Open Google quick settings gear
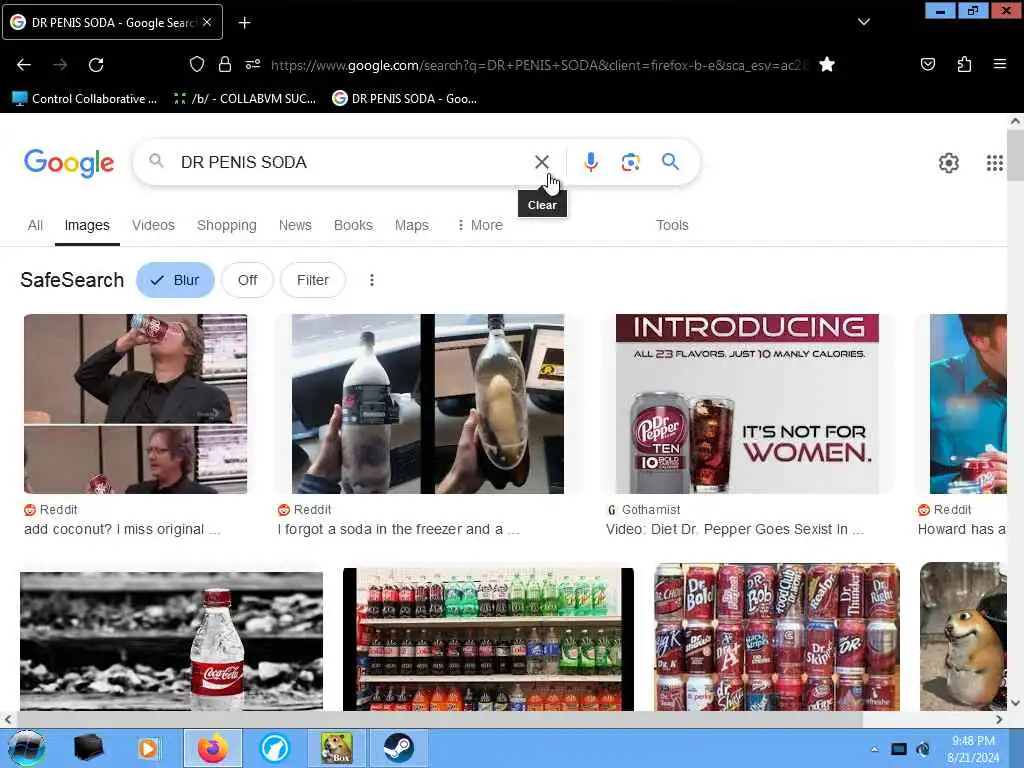 (948, 163)
